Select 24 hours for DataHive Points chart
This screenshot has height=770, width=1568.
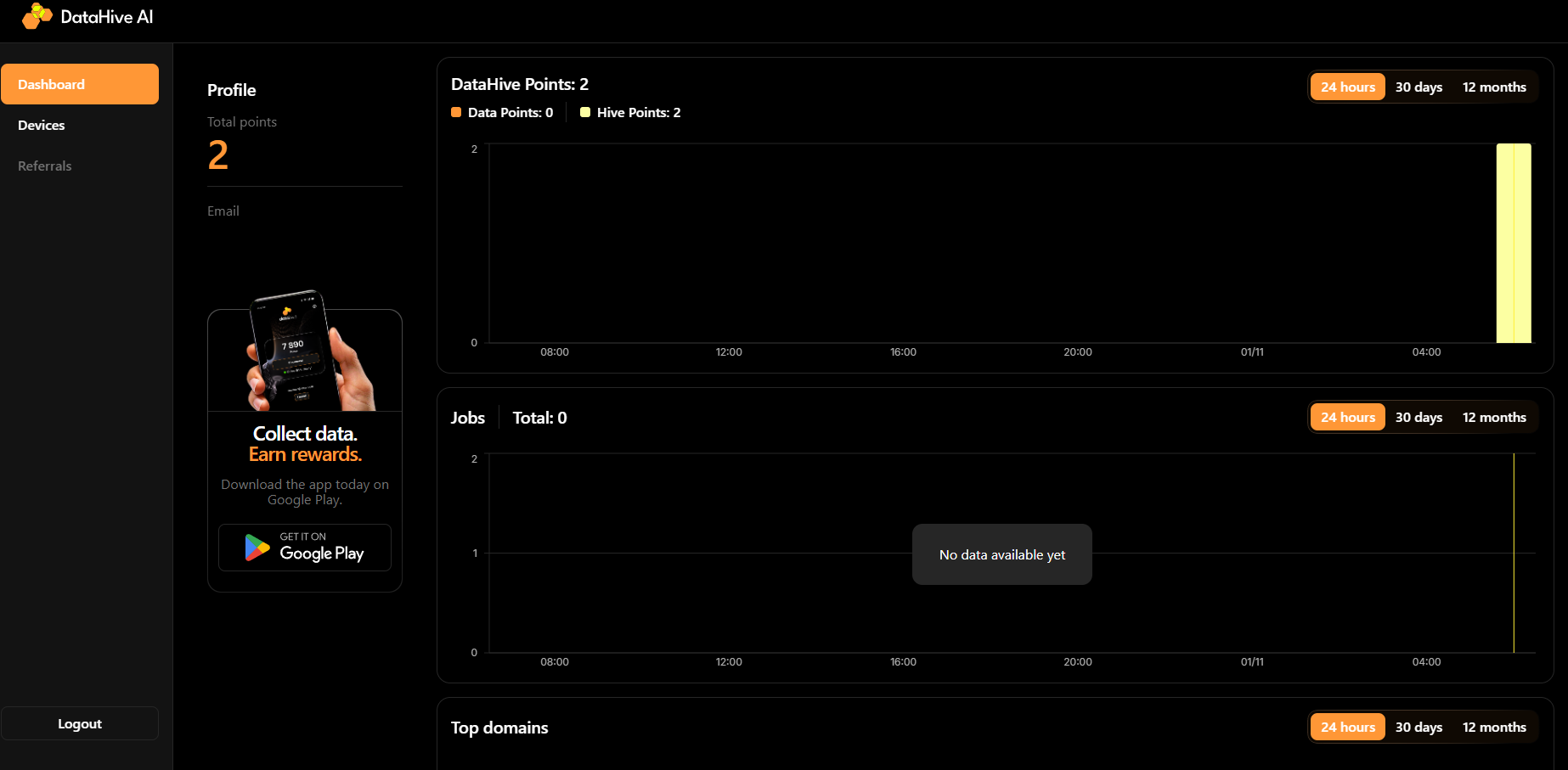(x=1347, y=87)
